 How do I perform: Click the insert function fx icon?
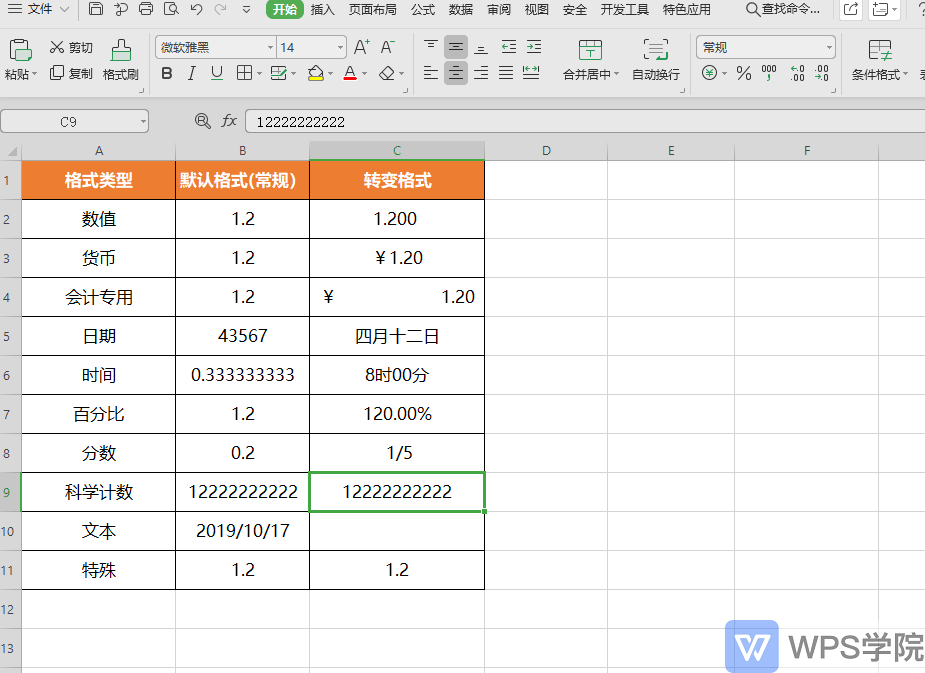[x=229, y=122]
